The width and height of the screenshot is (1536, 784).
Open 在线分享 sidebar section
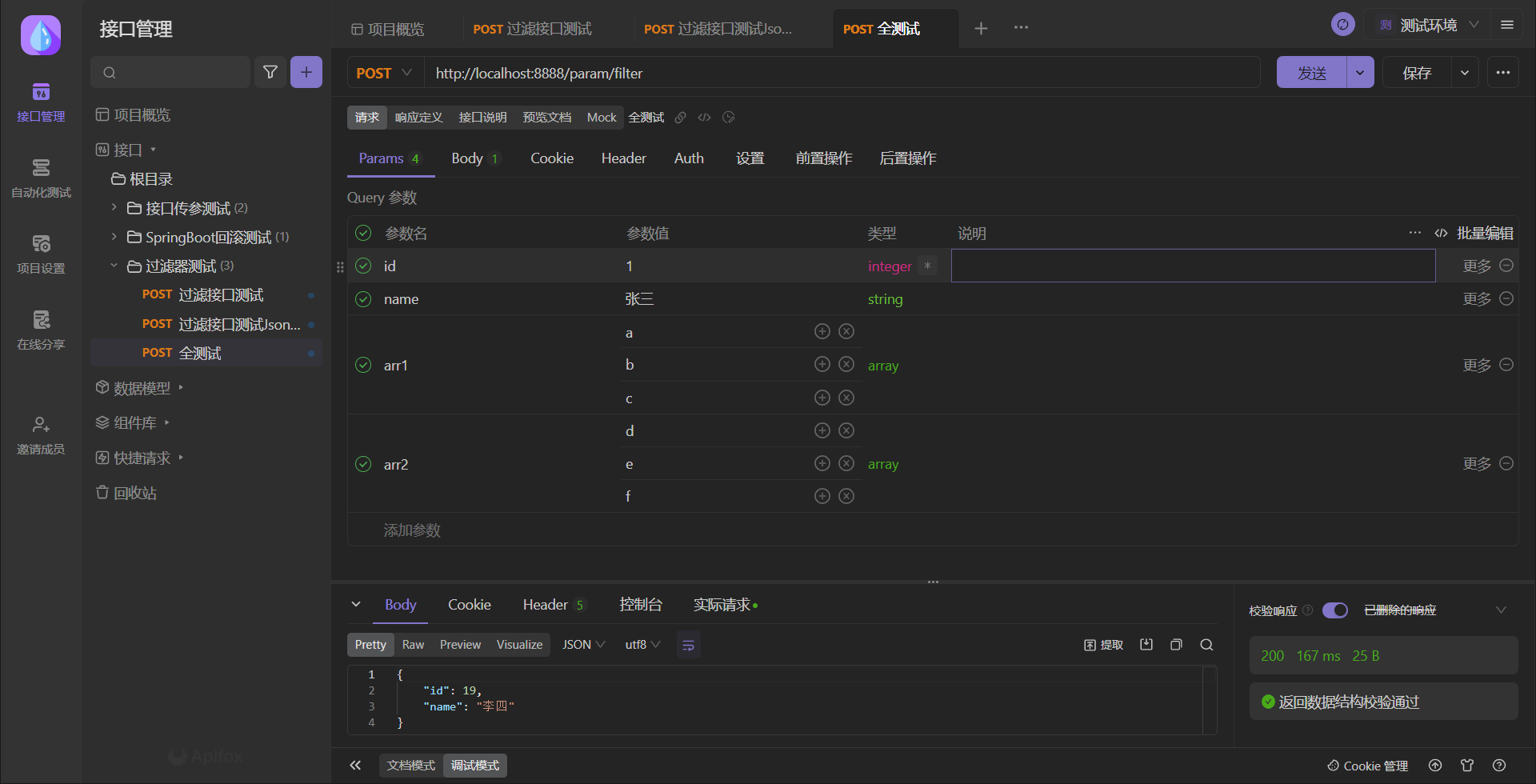pyautogui.click(x=41, y=330)
